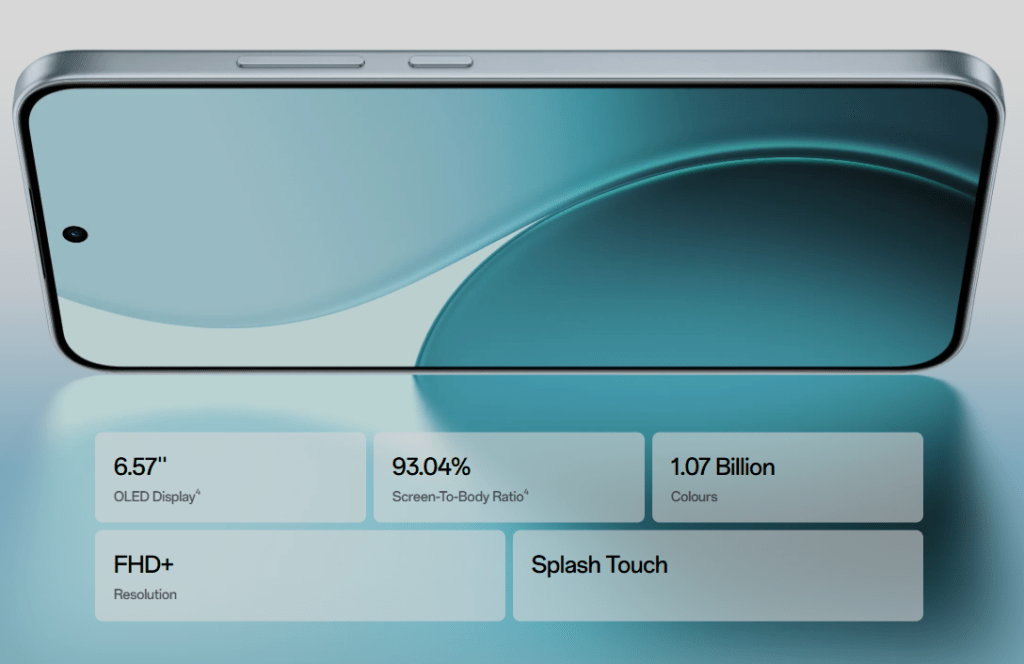Click the "Screen-To-Body Ratio" caption label

[x=456, y=497]
